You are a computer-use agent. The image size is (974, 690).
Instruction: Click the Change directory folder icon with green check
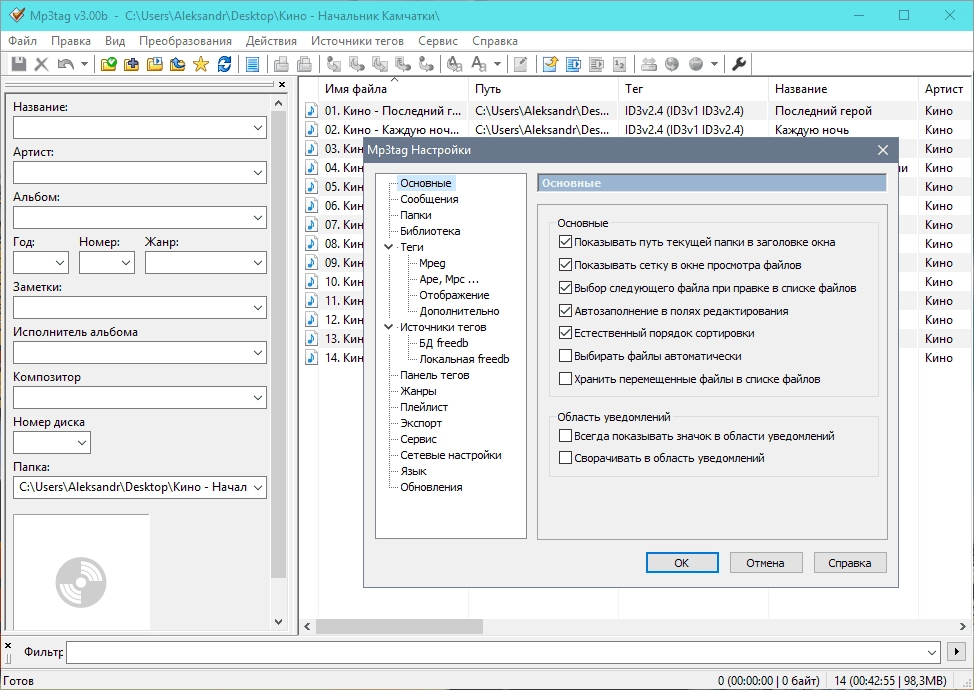click(x=109, y=64)
